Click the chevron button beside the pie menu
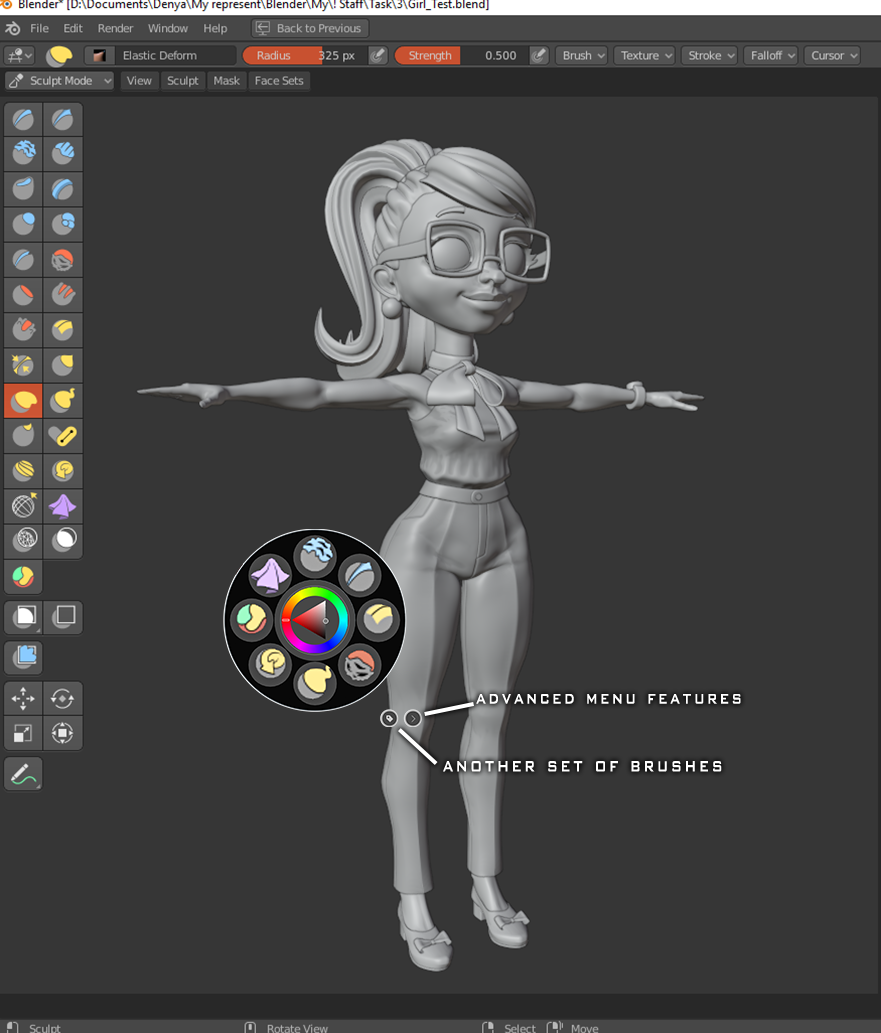The width and height of the screenshot is (881, 1033). pos(412,718)
